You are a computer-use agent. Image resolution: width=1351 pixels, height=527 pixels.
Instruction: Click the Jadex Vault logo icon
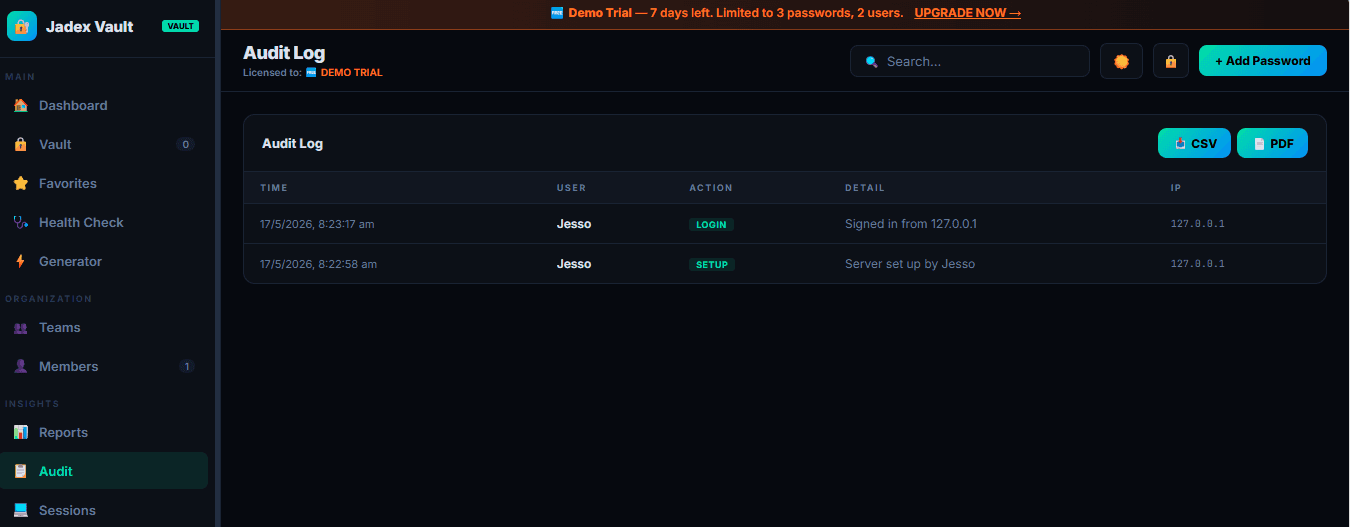[x=22, y=26]
